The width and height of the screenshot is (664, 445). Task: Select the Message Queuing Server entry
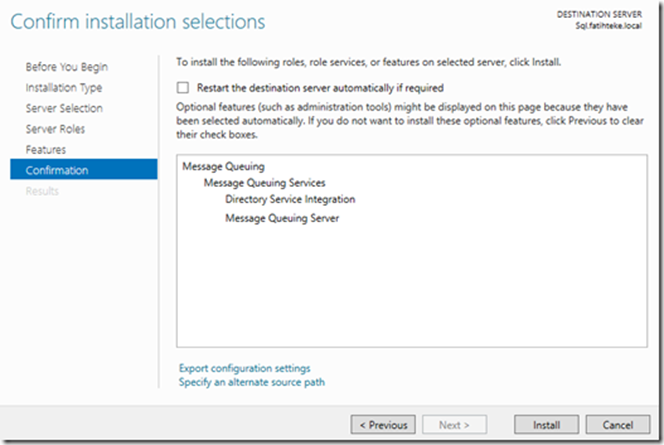[x=282, y=218]
